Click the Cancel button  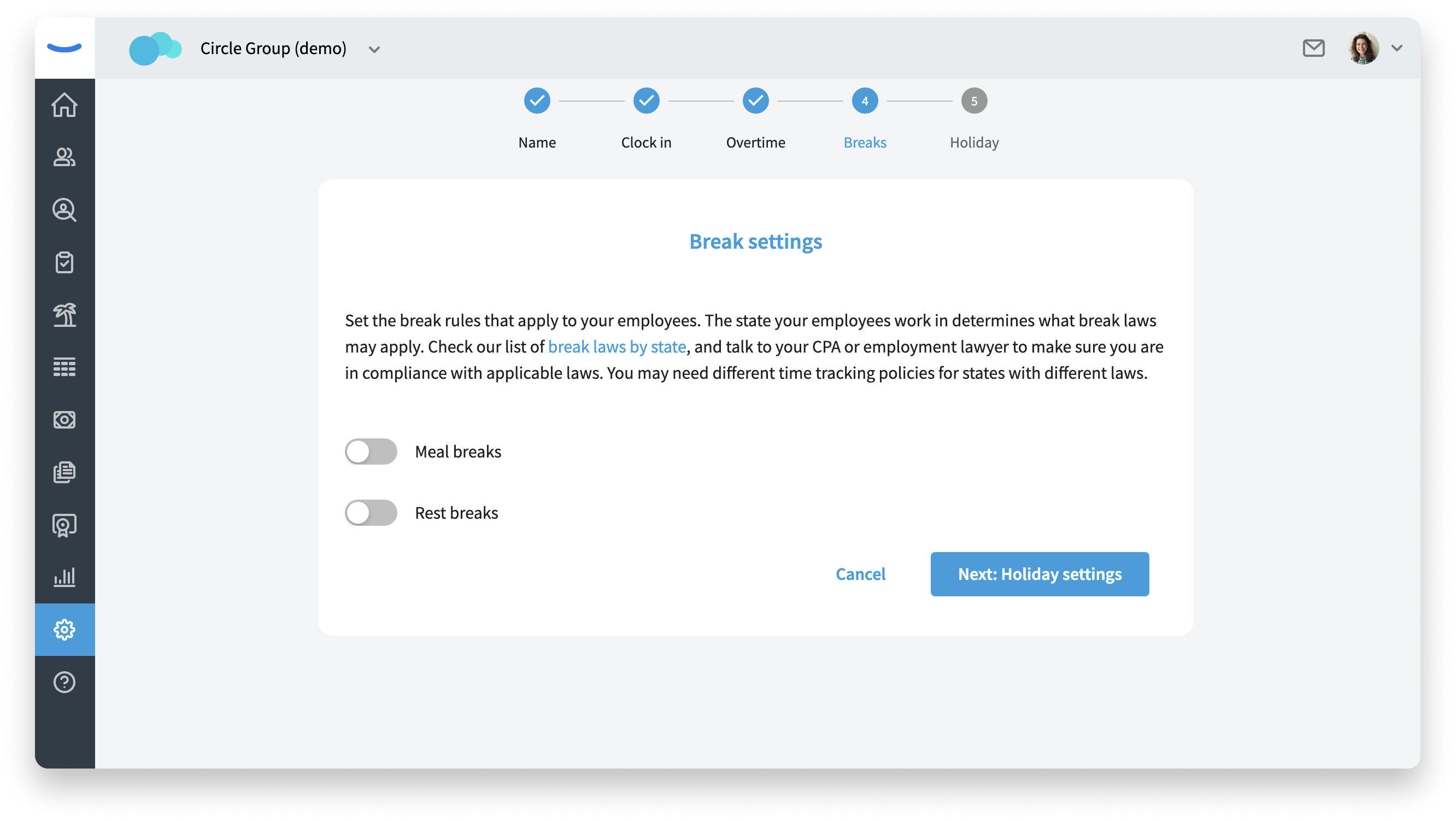(860, 574)
